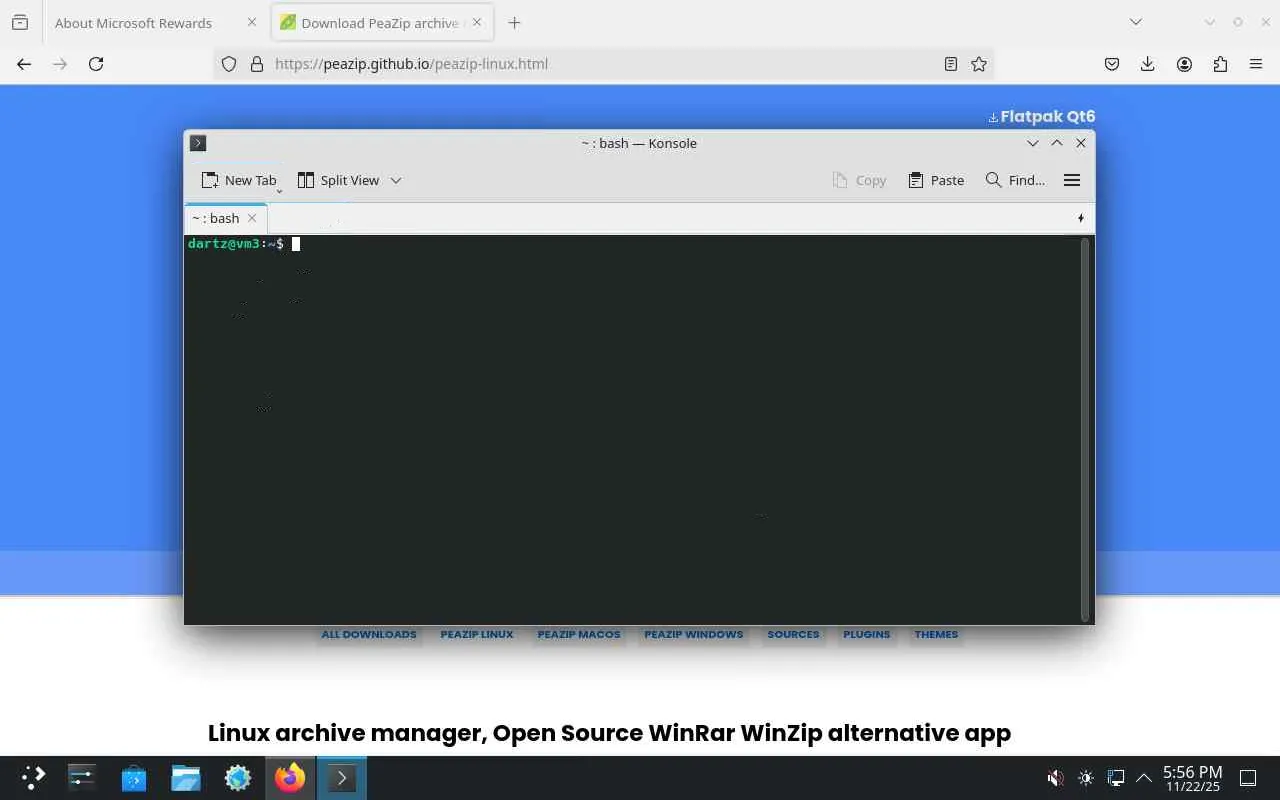Open System Settings from the taskbar
This screenshot has width=1280, height=800.
click(82, 778)
